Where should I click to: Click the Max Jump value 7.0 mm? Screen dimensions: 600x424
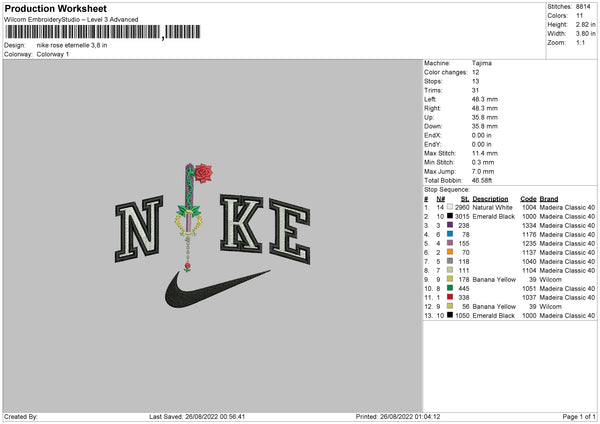483,171
